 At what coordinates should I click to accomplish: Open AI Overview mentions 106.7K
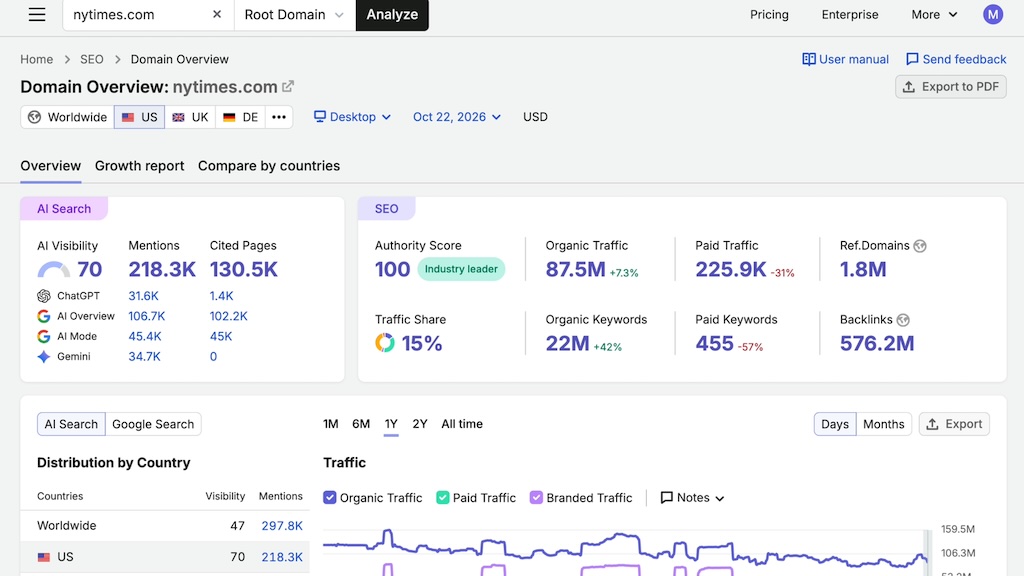click(146, 316)
